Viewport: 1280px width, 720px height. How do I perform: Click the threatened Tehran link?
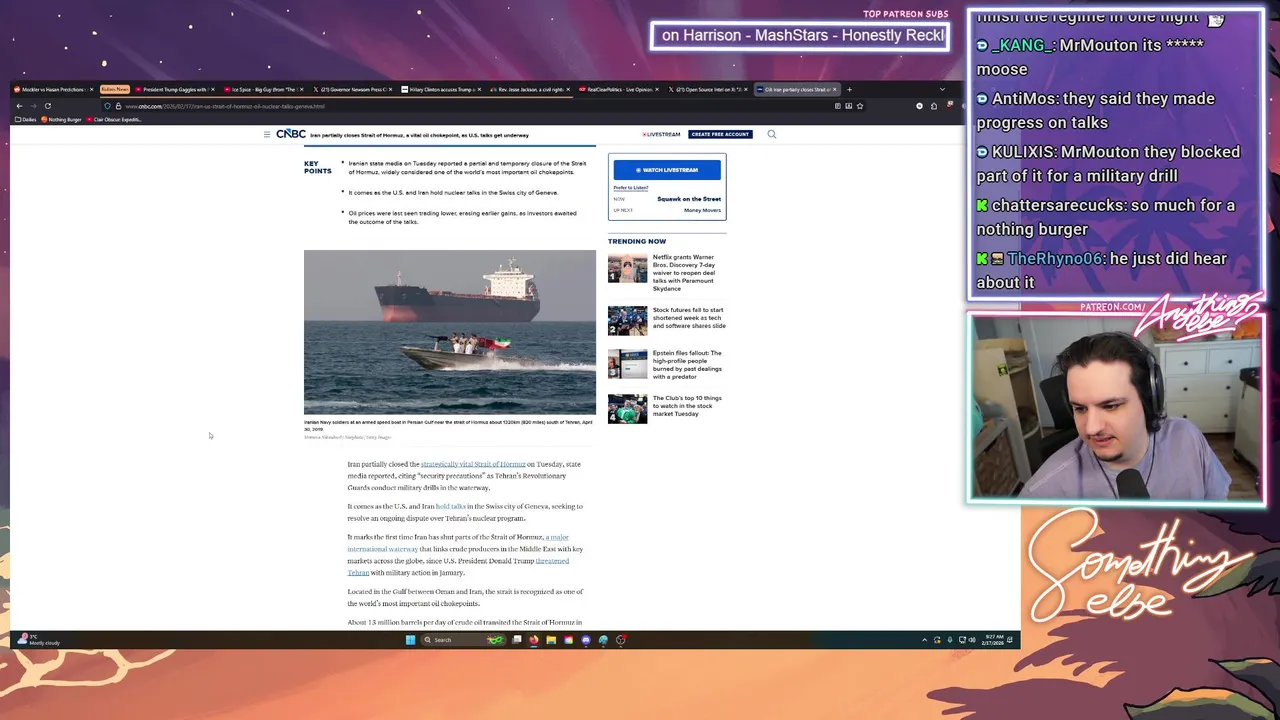coord(458,567)
